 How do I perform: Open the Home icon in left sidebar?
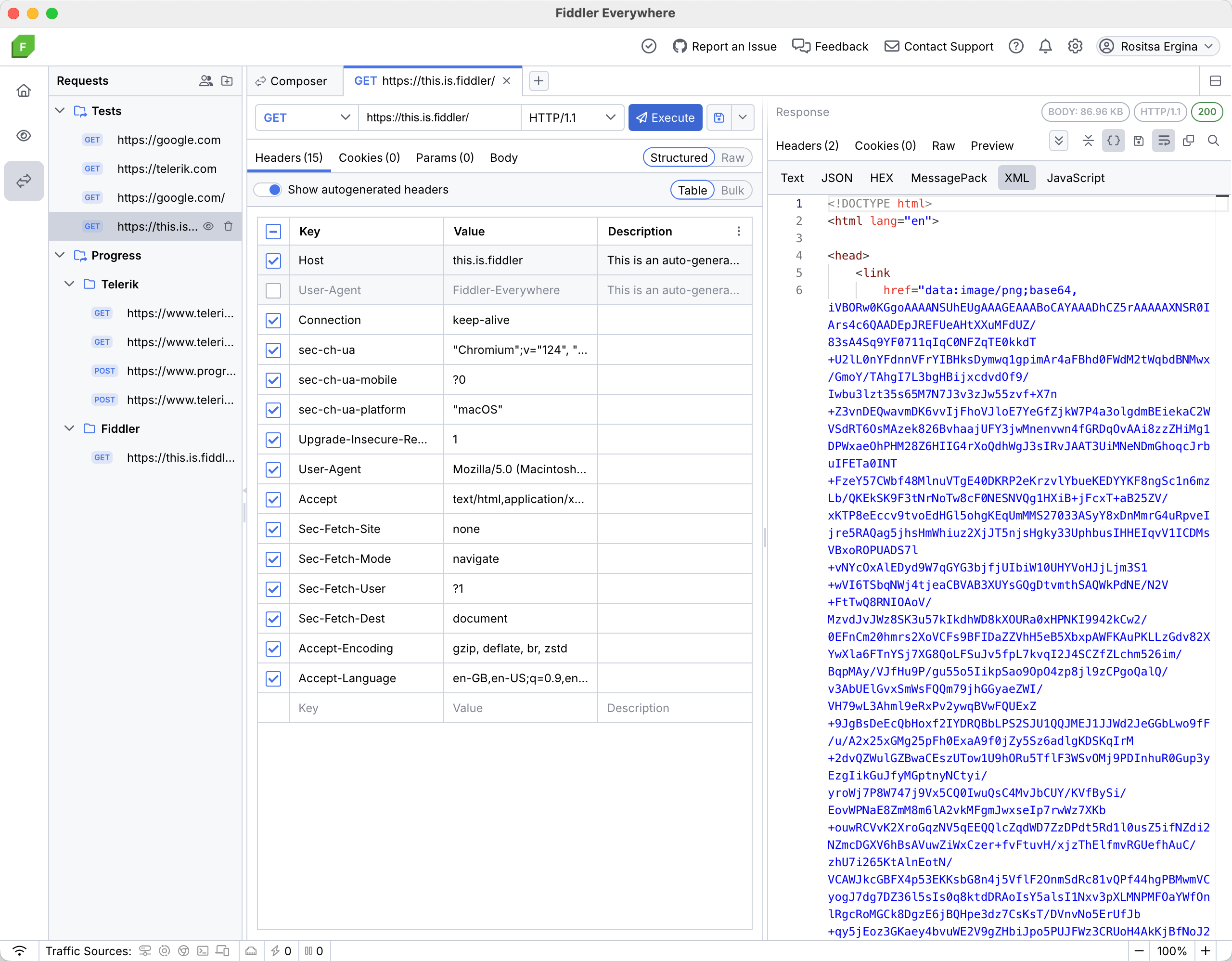pyautogui.click(x=24, y=91)
